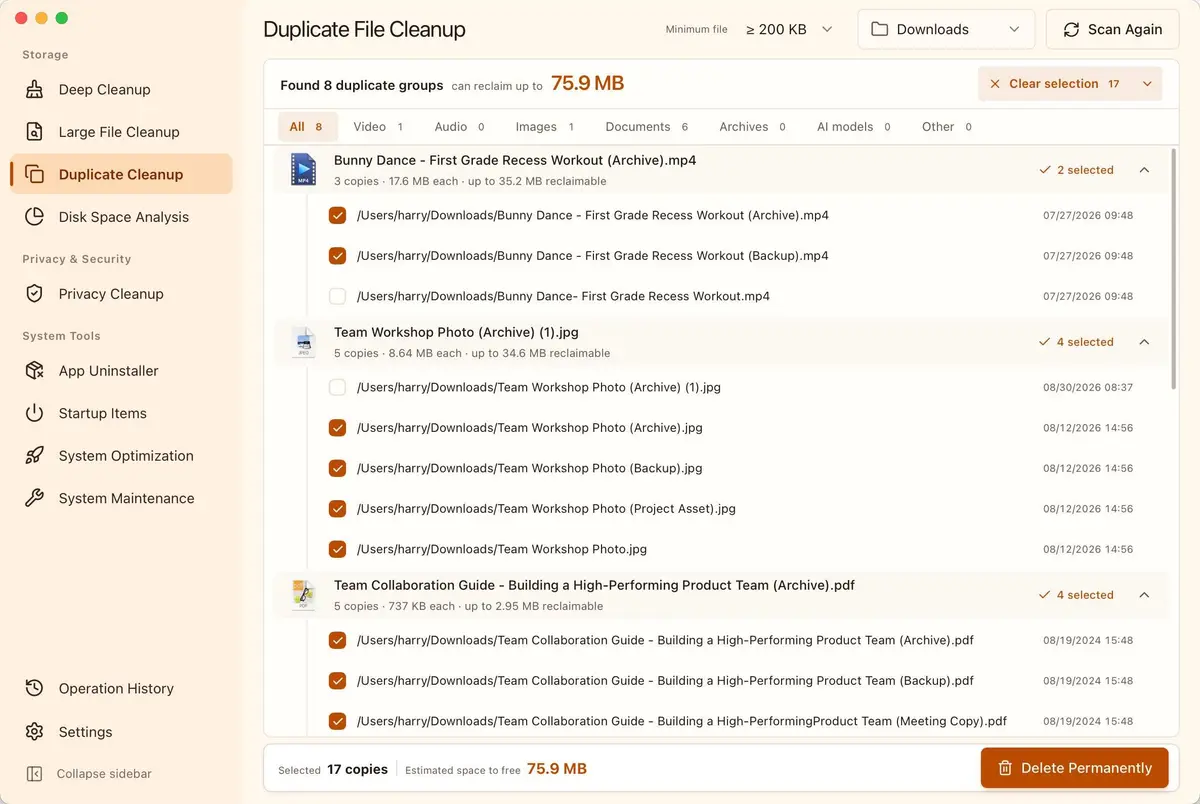
Task: Switch to the Video tab
Action: pos(378,127)
